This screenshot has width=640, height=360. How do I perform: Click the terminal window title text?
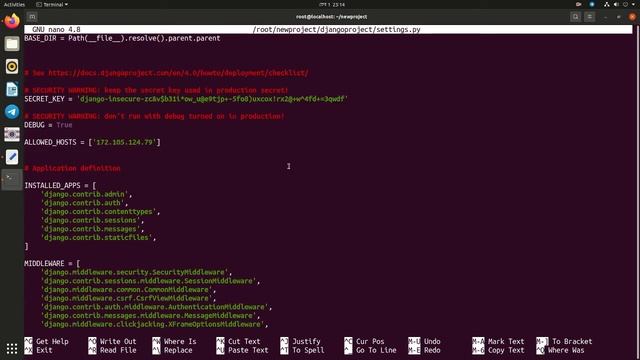331,17
